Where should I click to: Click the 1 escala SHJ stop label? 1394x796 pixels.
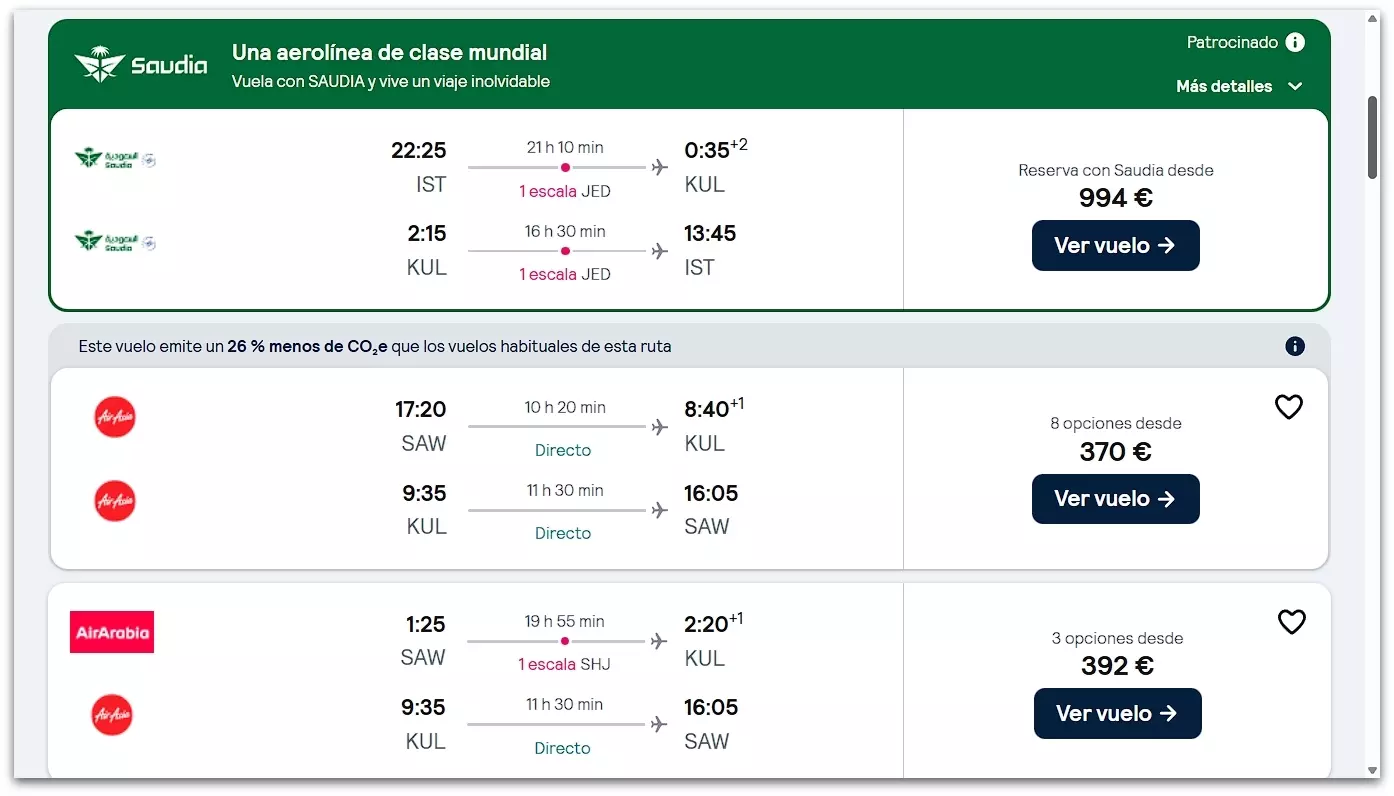564,664
